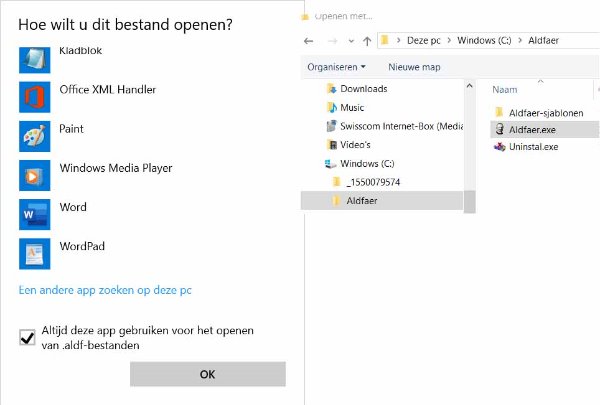The width and height of the screenshot is (600, 405).
Task: Choose the Office XML Handler app icon
Action: click(35, 97)
